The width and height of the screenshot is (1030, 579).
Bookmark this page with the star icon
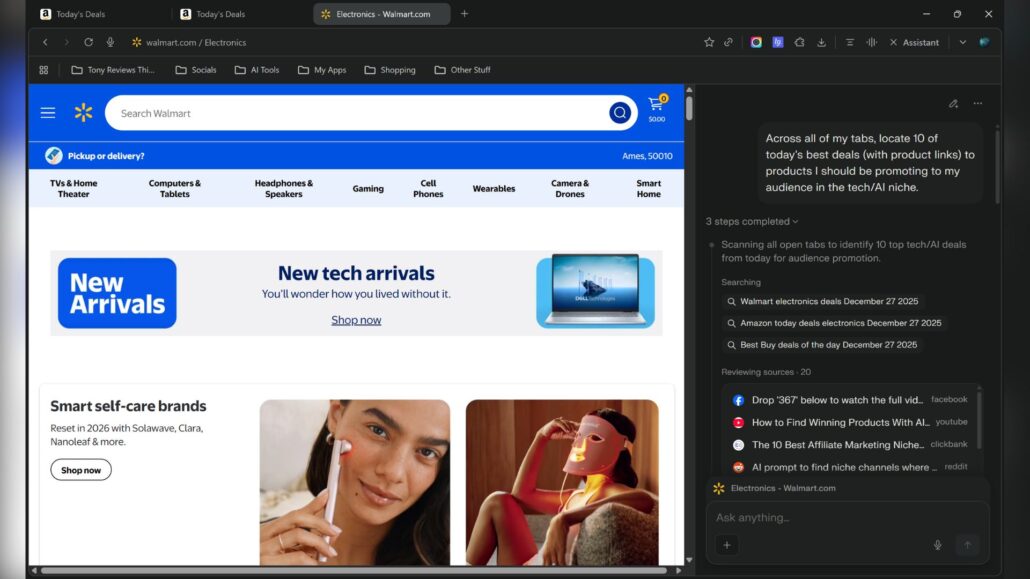pyautogui.click(x=709, y=42)
